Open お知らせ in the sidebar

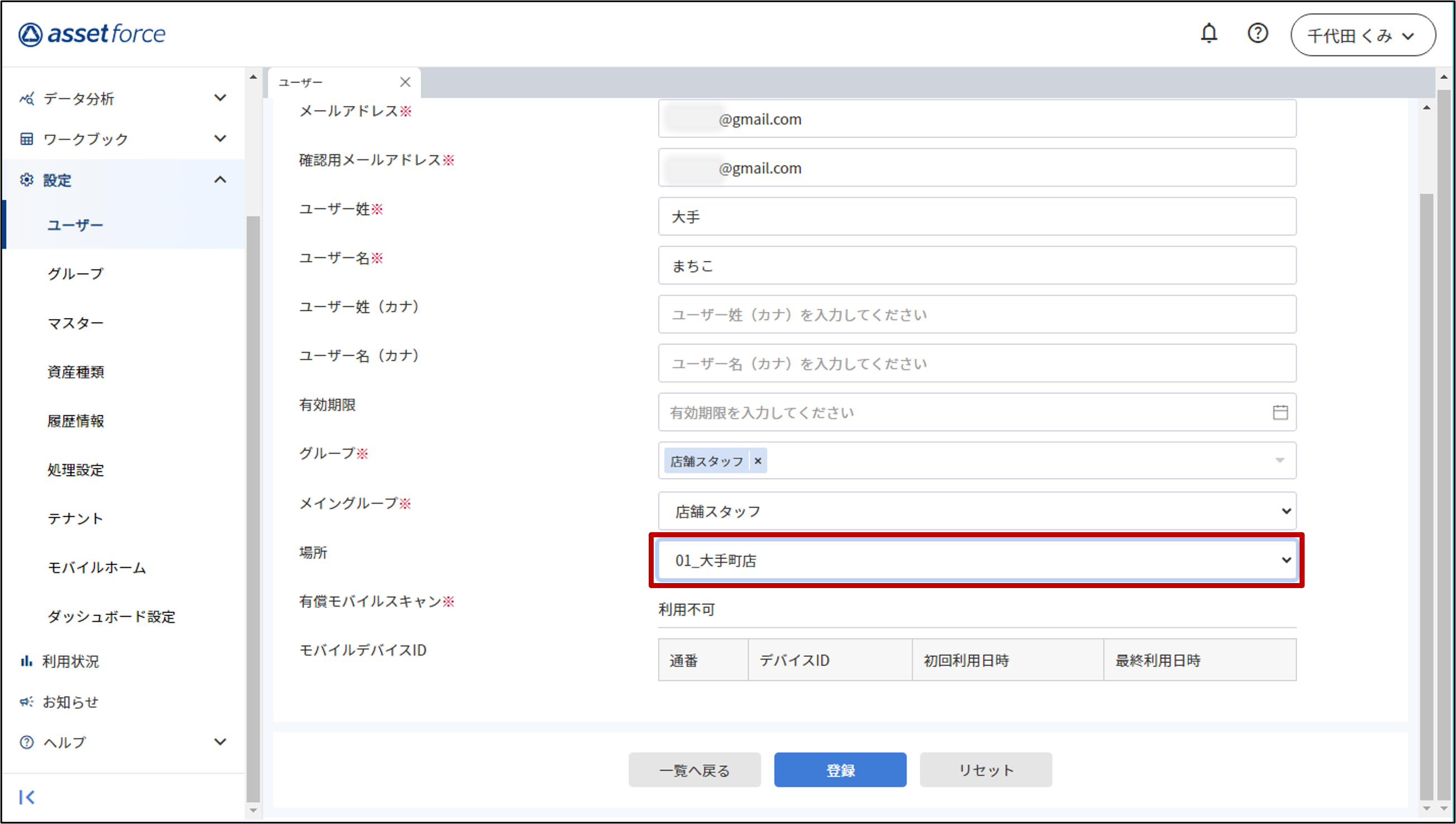click(70, 701)
